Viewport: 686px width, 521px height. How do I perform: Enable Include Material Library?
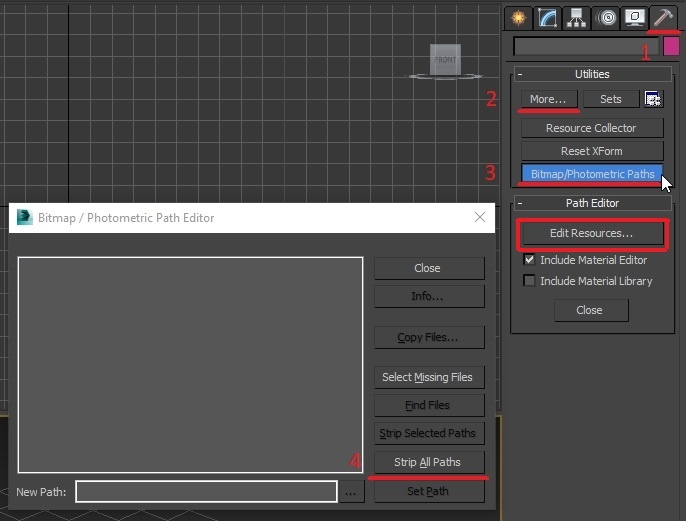coord(529,280)
